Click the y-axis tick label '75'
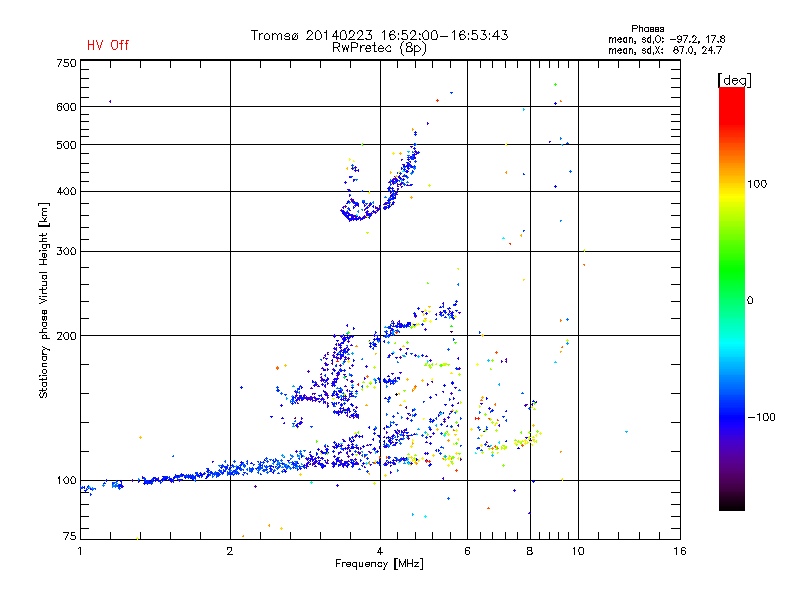This screenshot has width=800, height=600. (x=70, y=536)
